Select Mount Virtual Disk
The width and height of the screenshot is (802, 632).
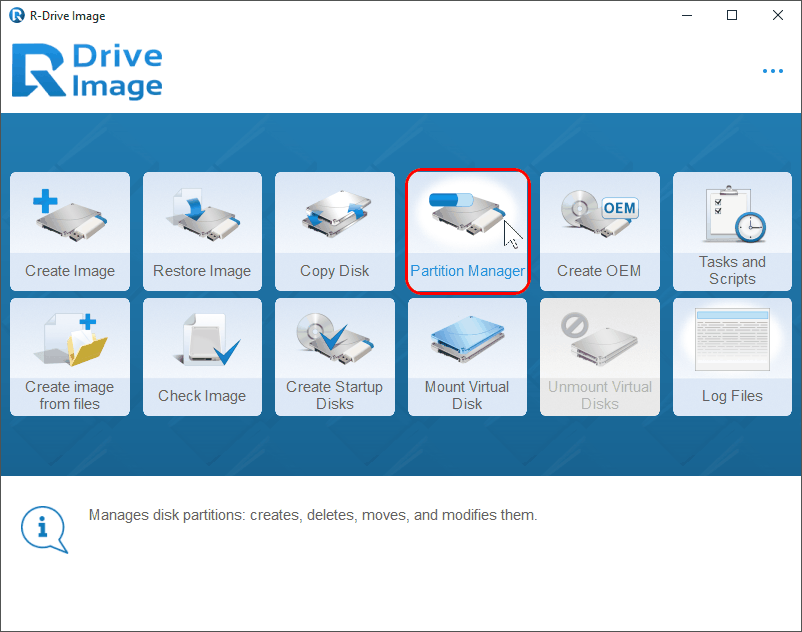[x=467, y=357]
